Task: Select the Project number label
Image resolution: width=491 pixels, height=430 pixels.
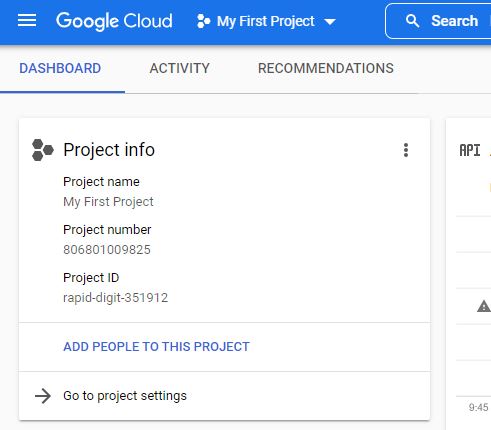Action: coord(107,230)
